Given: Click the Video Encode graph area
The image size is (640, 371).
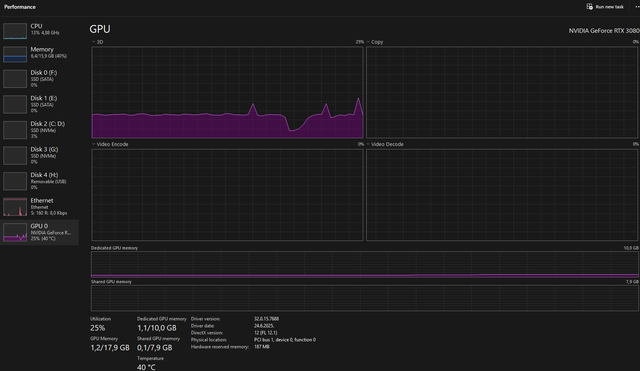Looking at the screenshot, I should [x=227, y=195].
